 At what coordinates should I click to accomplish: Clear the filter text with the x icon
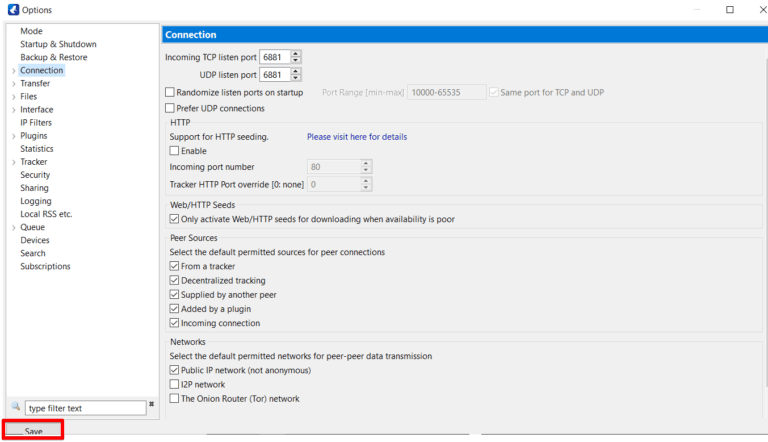[151, 404]
